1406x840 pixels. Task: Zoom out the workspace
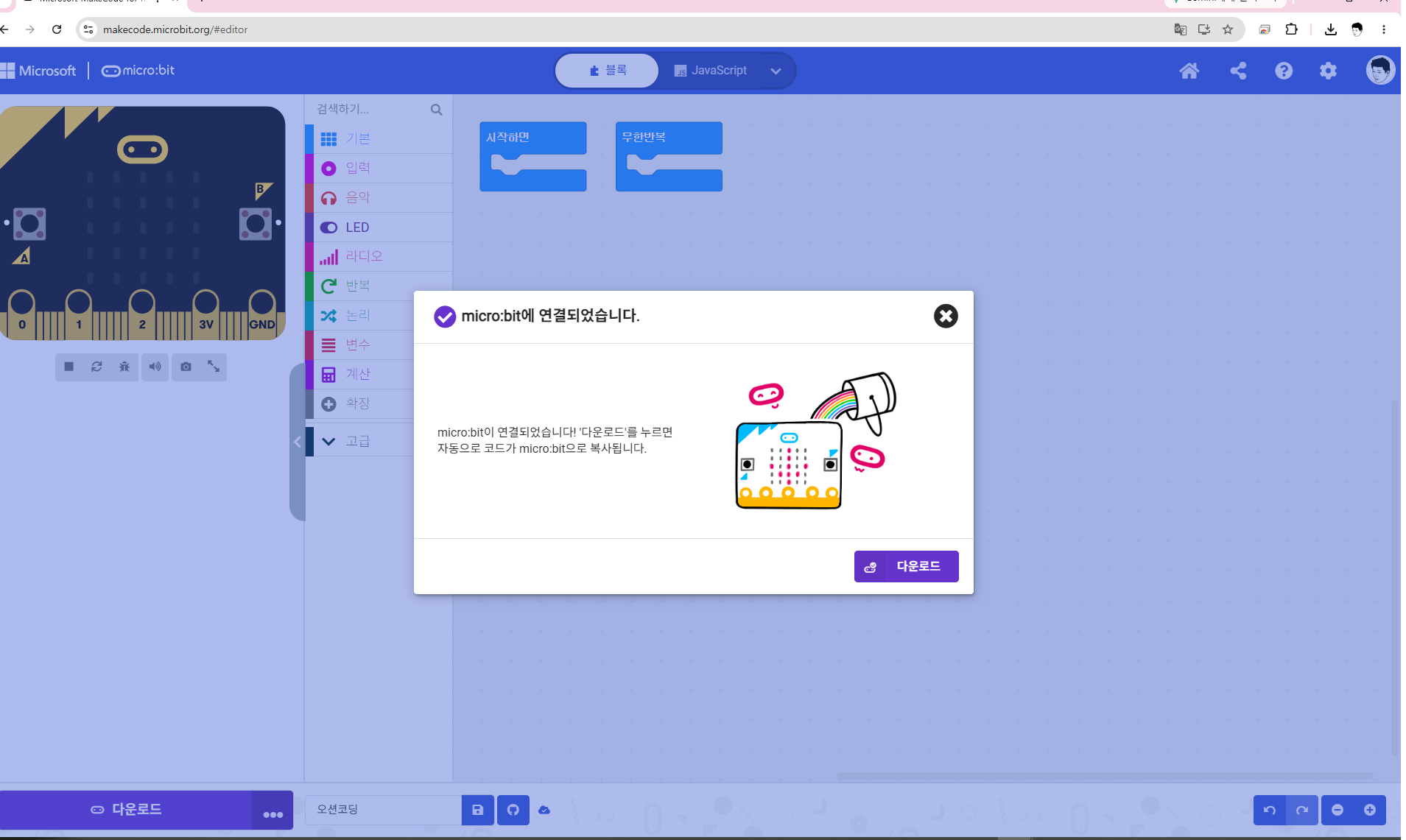tap(1338, 810)
